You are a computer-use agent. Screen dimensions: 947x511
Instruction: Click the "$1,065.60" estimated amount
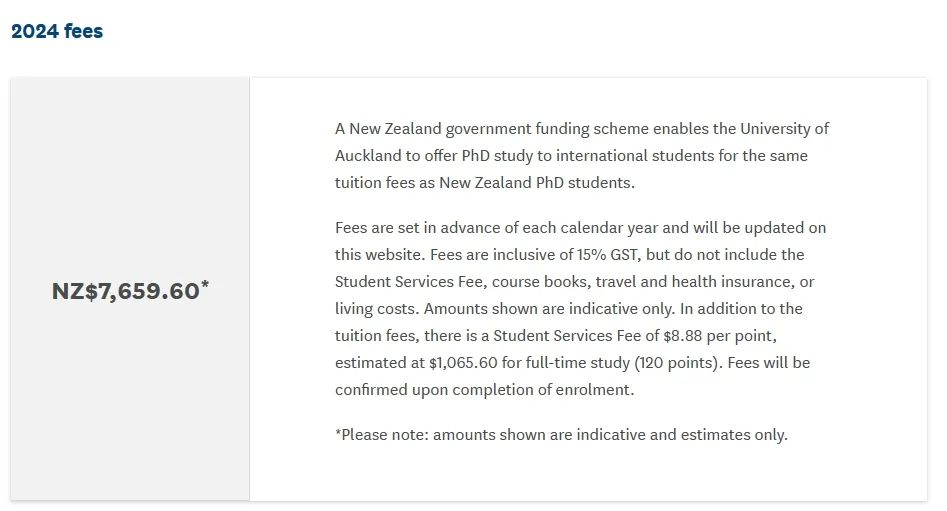(x=463, y=363)
